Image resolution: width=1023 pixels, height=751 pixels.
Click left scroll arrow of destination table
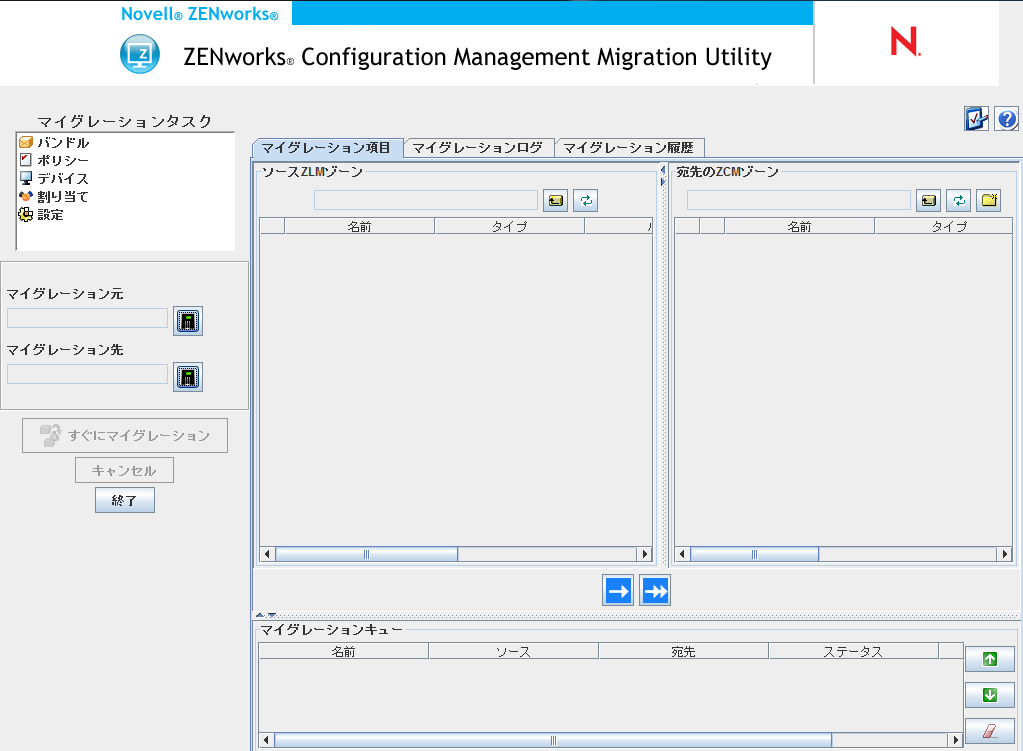coord(682,555)
